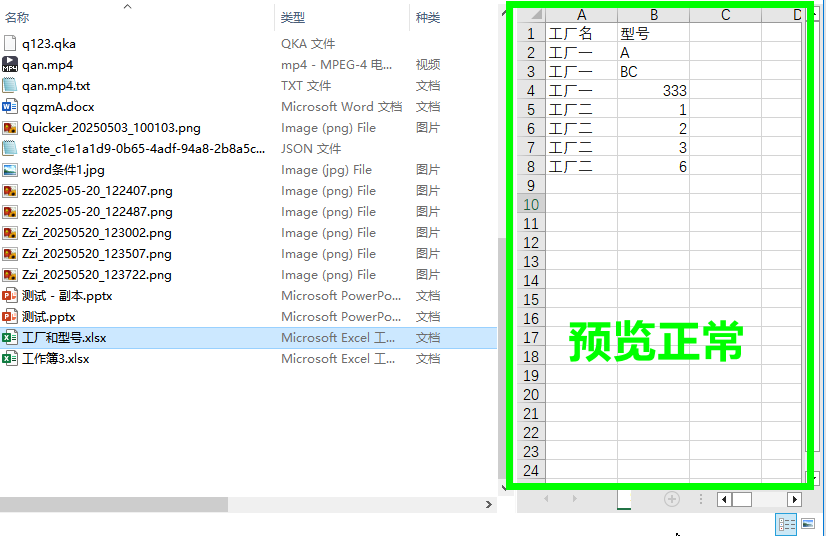The height and width of the screenshot is (536, 826).
Task: Toggle sort direction arrow above 名称
Action: (127, 6)
